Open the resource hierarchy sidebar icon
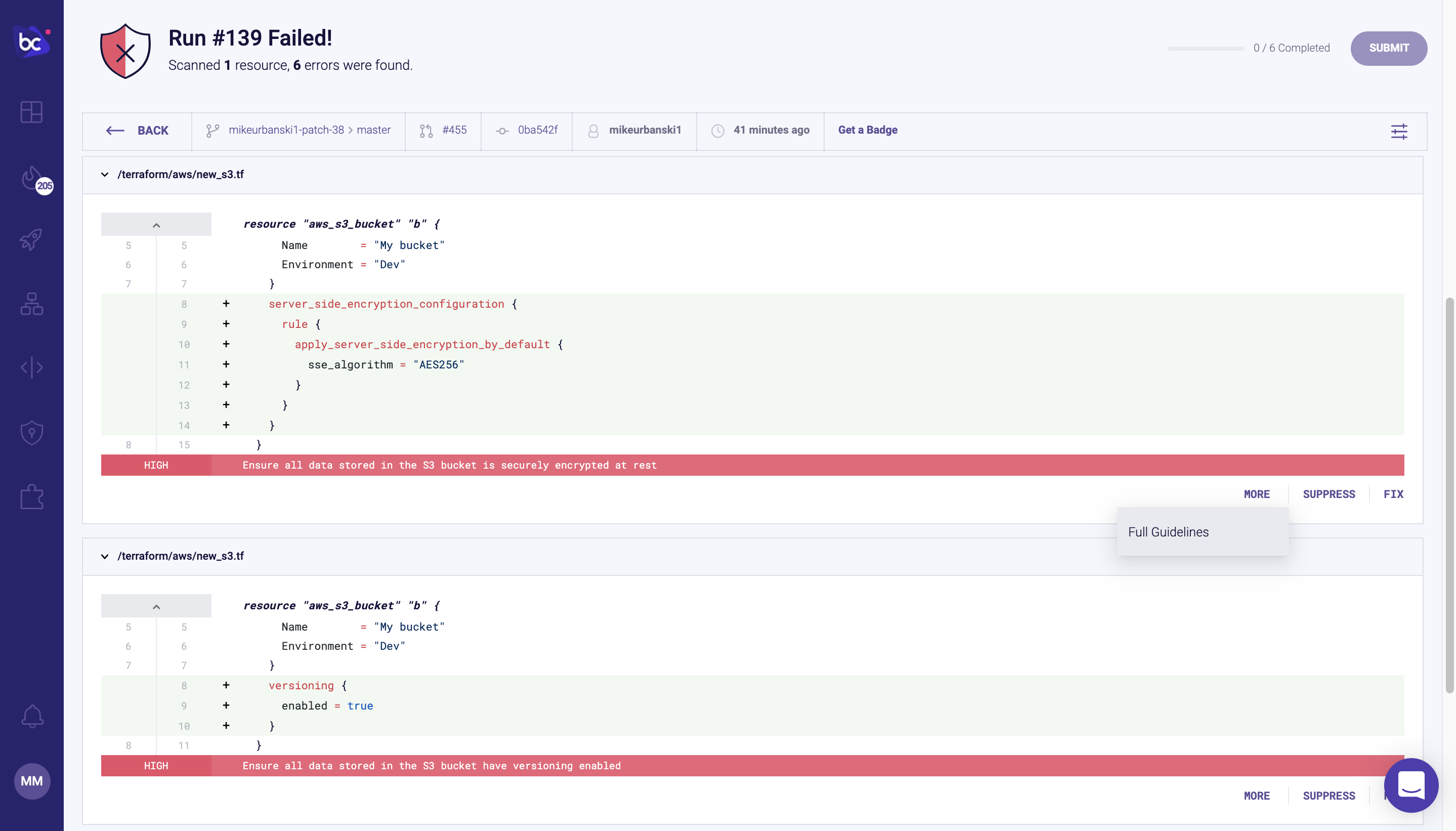1456x831 pixels. 31,304
